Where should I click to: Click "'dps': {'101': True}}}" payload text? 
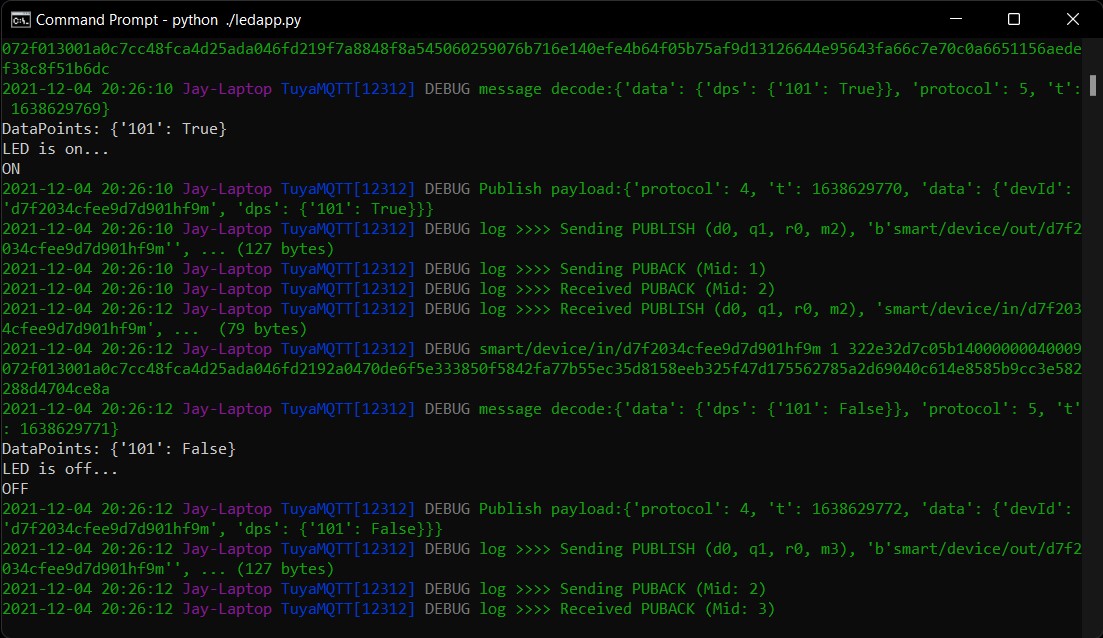pyautogui.click(x=335, y=209)
